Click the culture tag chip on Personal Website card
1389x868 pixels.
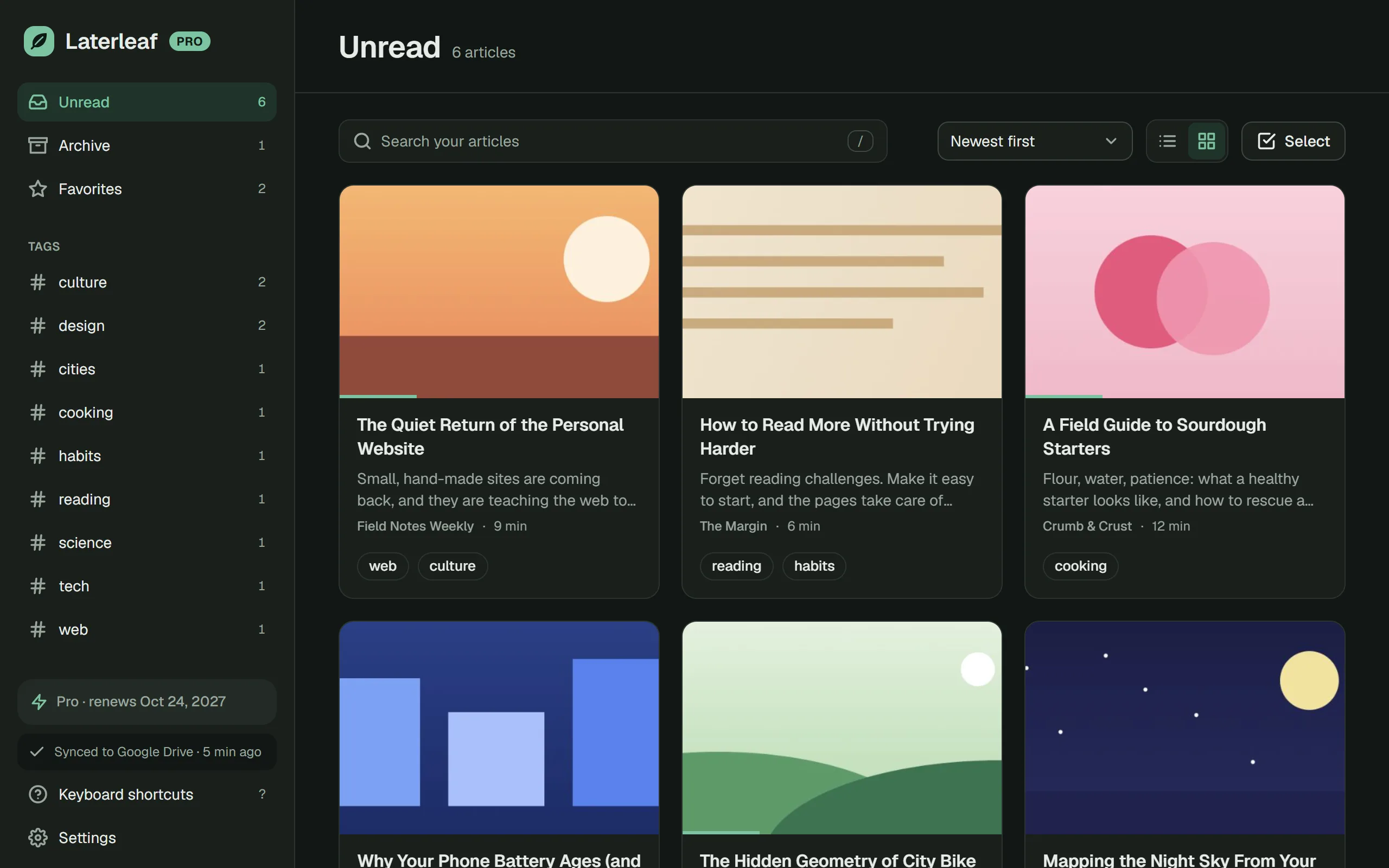tap(453, 566)
